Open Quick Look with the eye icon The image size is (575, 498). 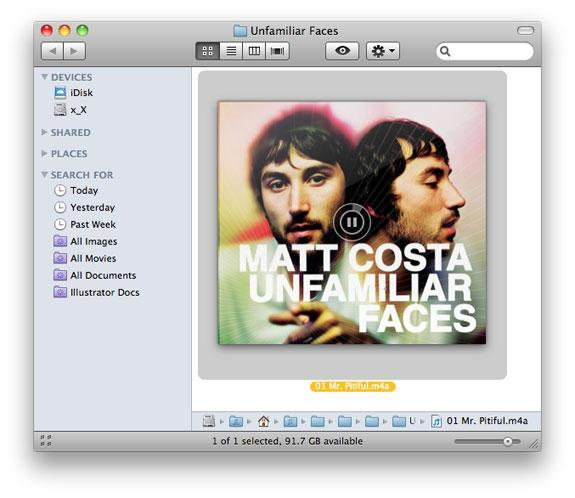342,51
